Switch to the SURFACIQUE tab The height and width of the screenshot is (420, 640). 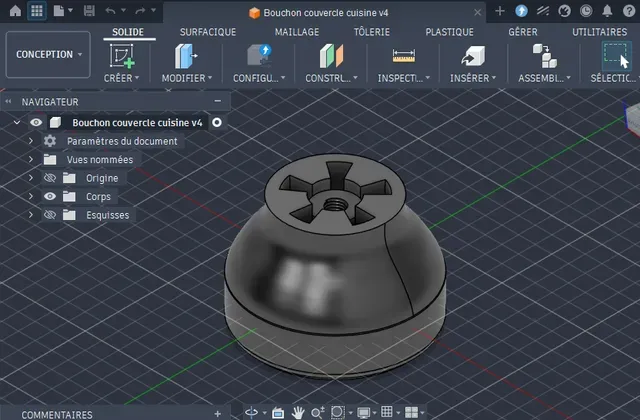tap(208, 32)
